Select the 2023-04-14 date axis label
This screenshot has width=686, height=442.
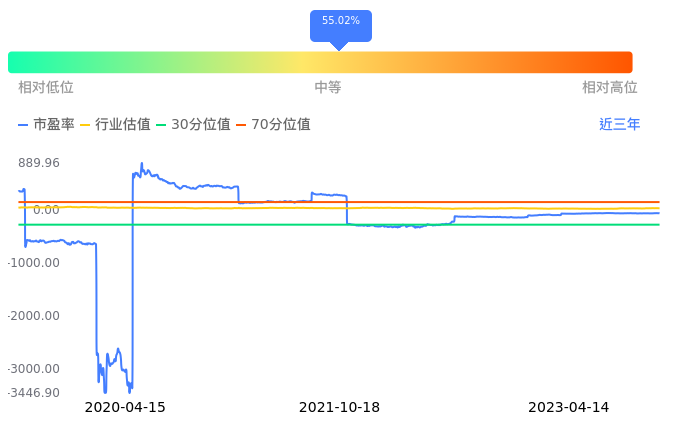[568, 408]
